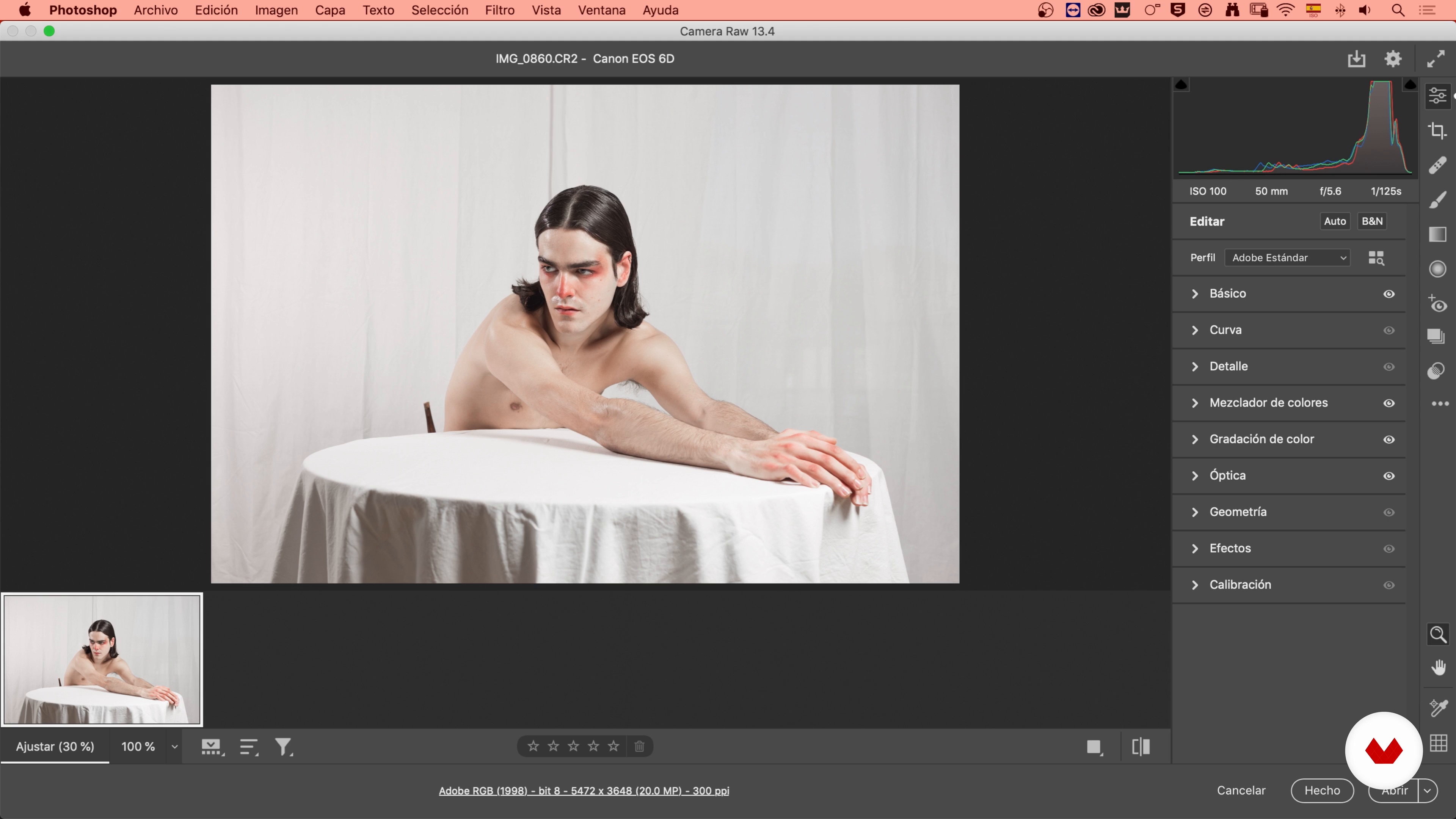Toggle highlight clipping warning on histogram
Screen dimensions: 1456x819
tap(1410, 85)
